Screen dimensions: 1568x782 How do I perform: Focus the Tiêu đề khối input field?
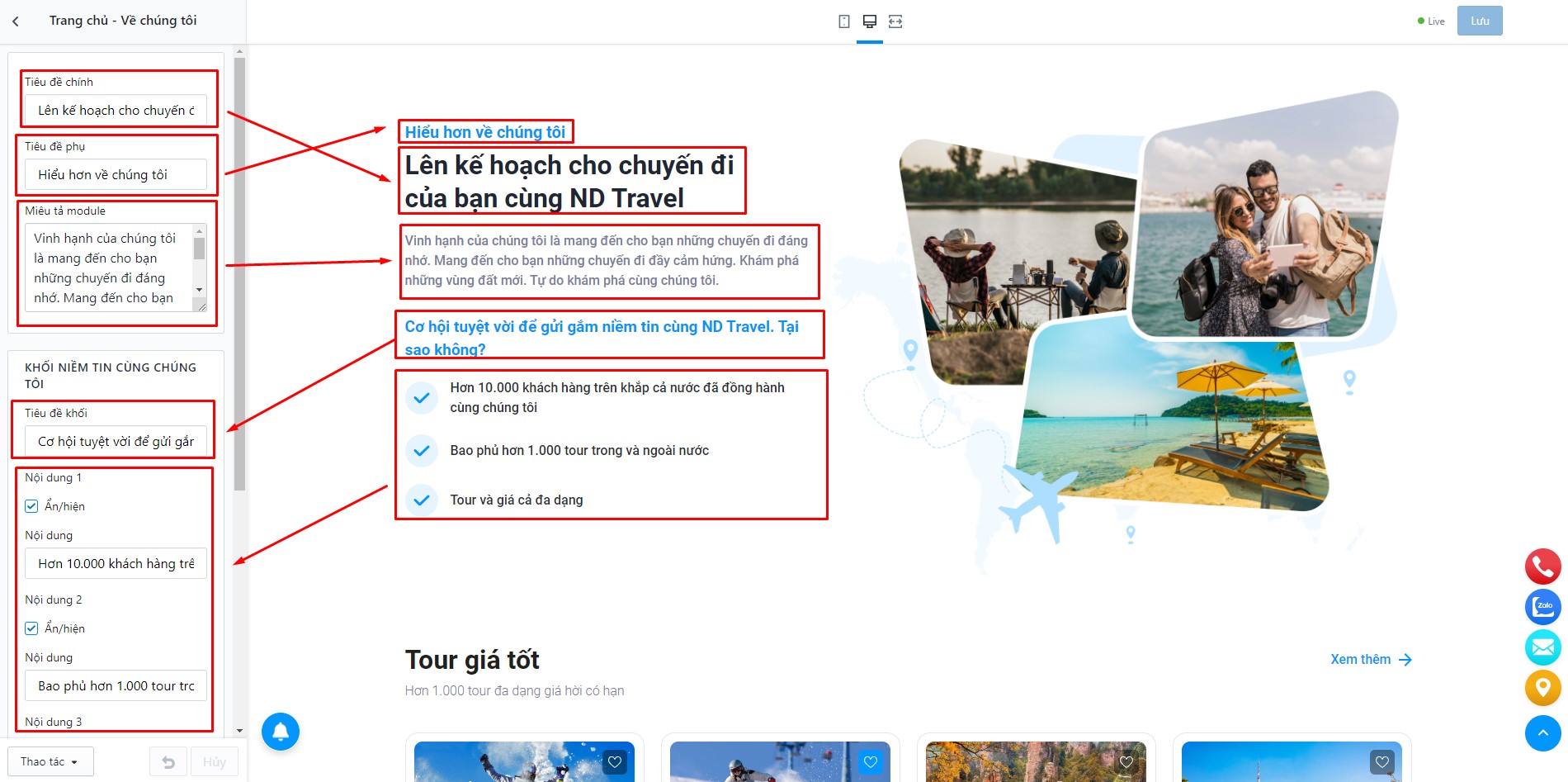116,442
